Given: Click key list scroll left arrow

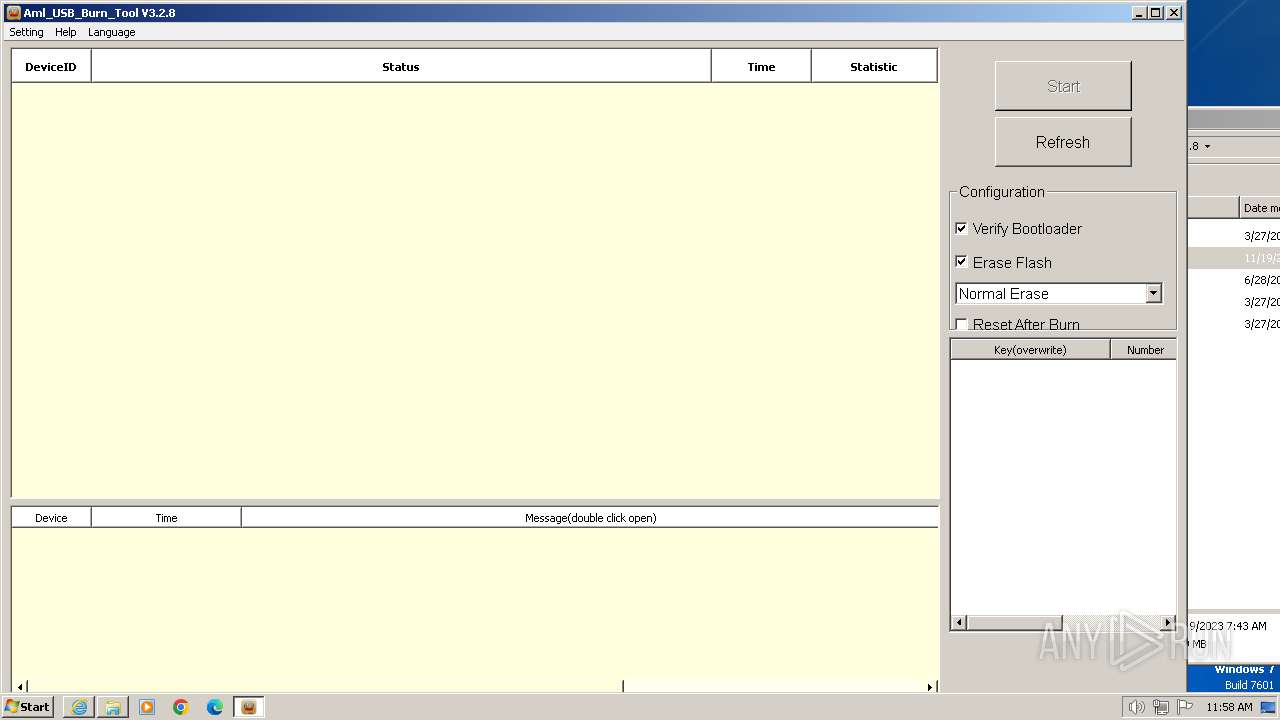Looking at the screenshot, I should click(959, 623).
